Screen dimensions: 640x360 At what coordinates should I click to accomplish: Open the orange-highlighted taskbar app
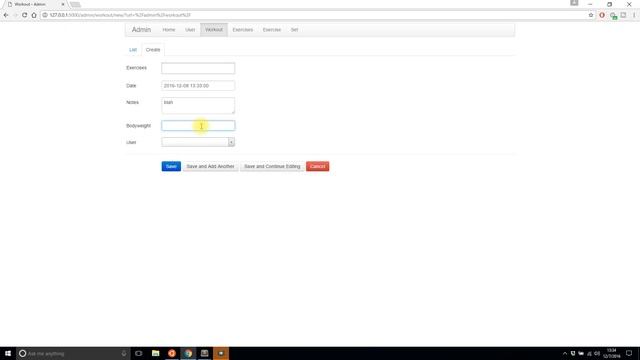click(221, 353)
